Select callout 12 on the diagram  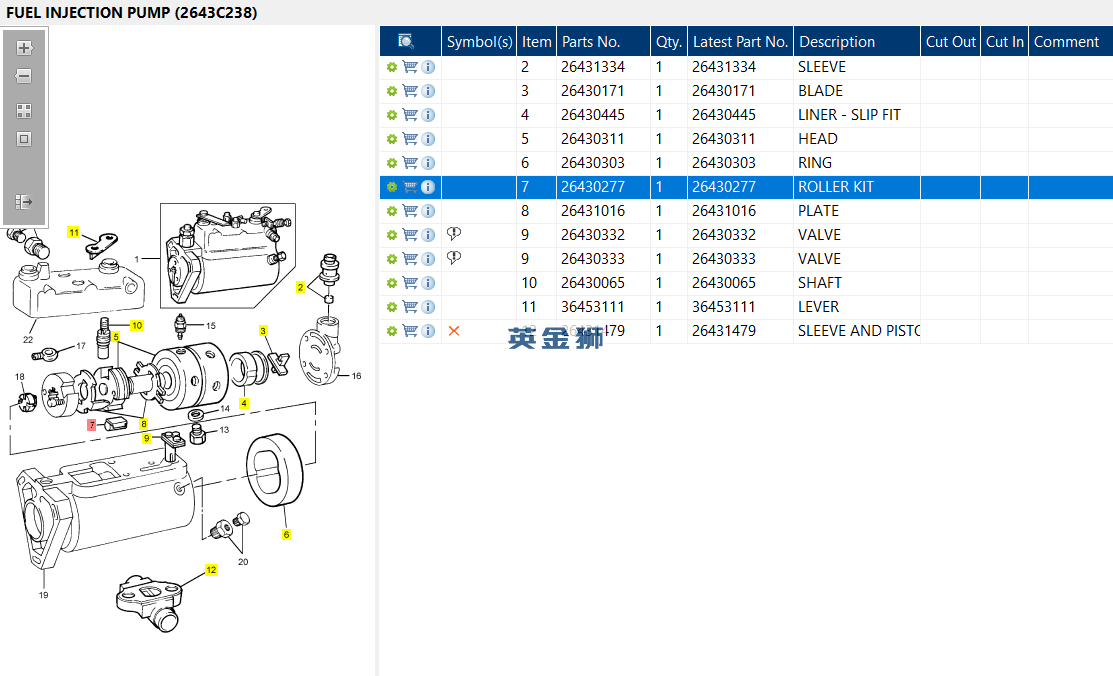(211, 570)
